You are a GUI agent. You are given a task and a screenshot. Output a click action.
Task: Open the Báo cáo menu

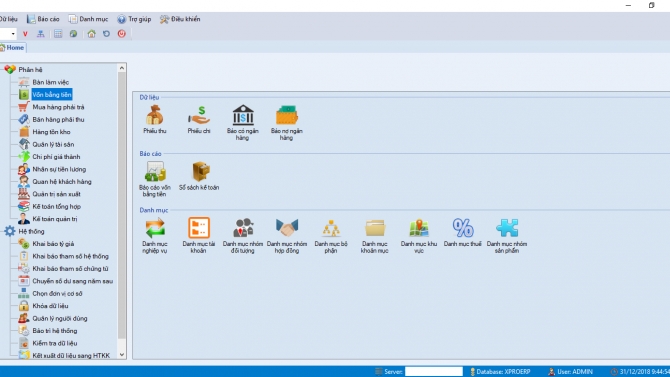coord(43,19)
